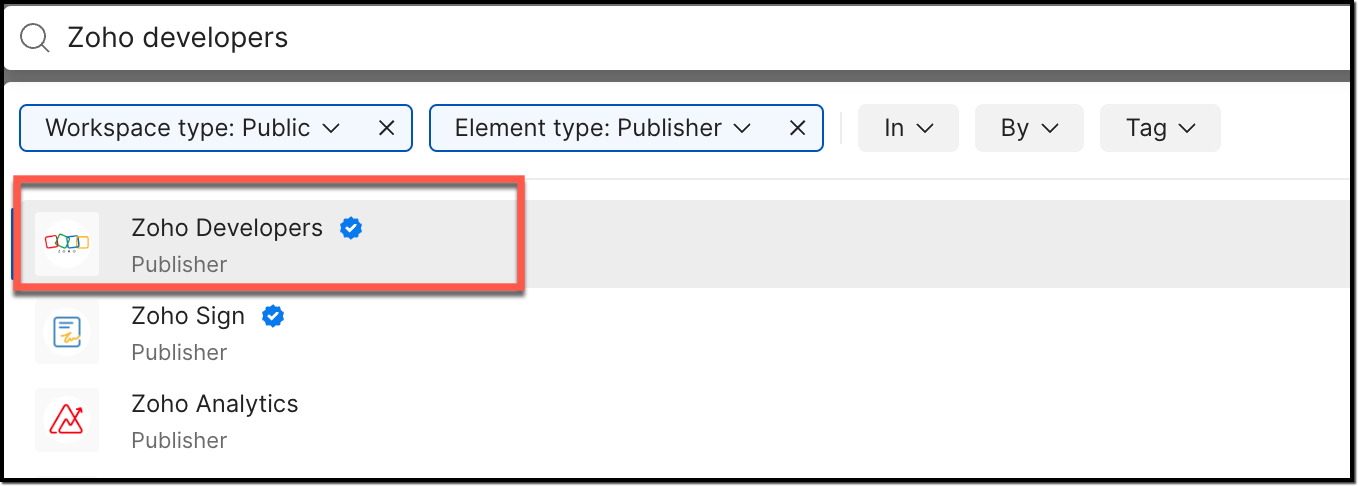Select the Zoho Sign publisher result

click(x=188, y=317)
